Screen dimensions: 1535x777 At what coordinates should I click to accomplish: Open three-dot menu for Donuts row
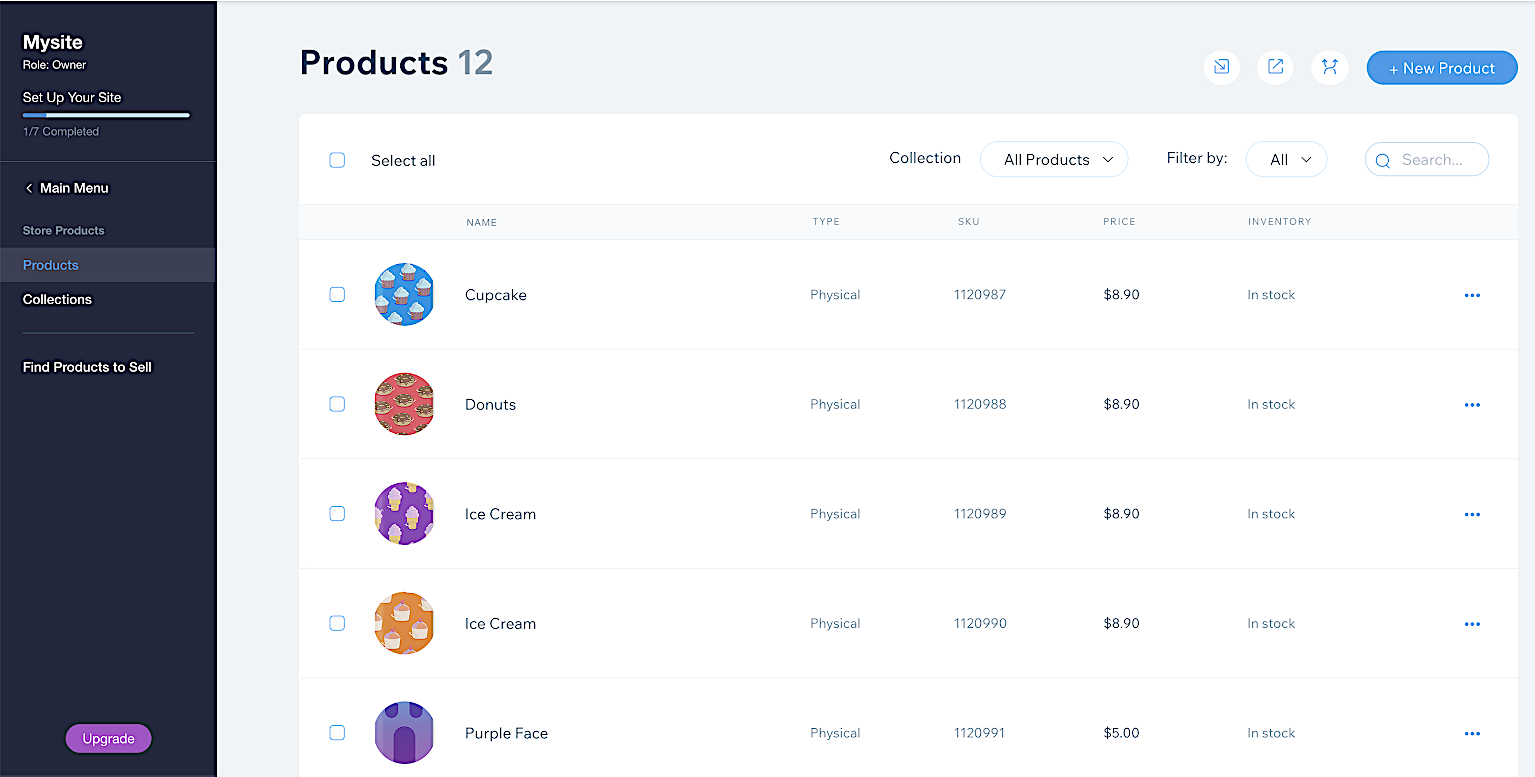[1471, 405]
